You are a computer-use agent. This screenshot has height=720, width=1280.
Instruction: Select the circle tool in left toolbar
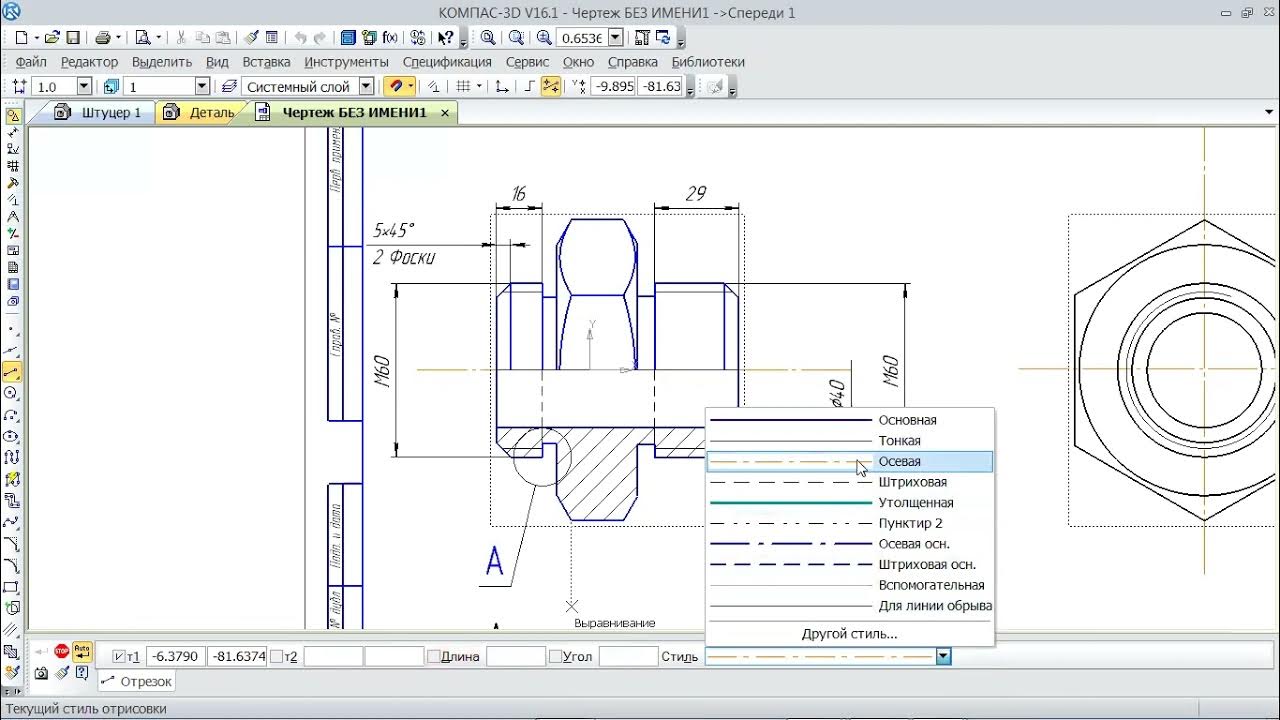(12, 394)
